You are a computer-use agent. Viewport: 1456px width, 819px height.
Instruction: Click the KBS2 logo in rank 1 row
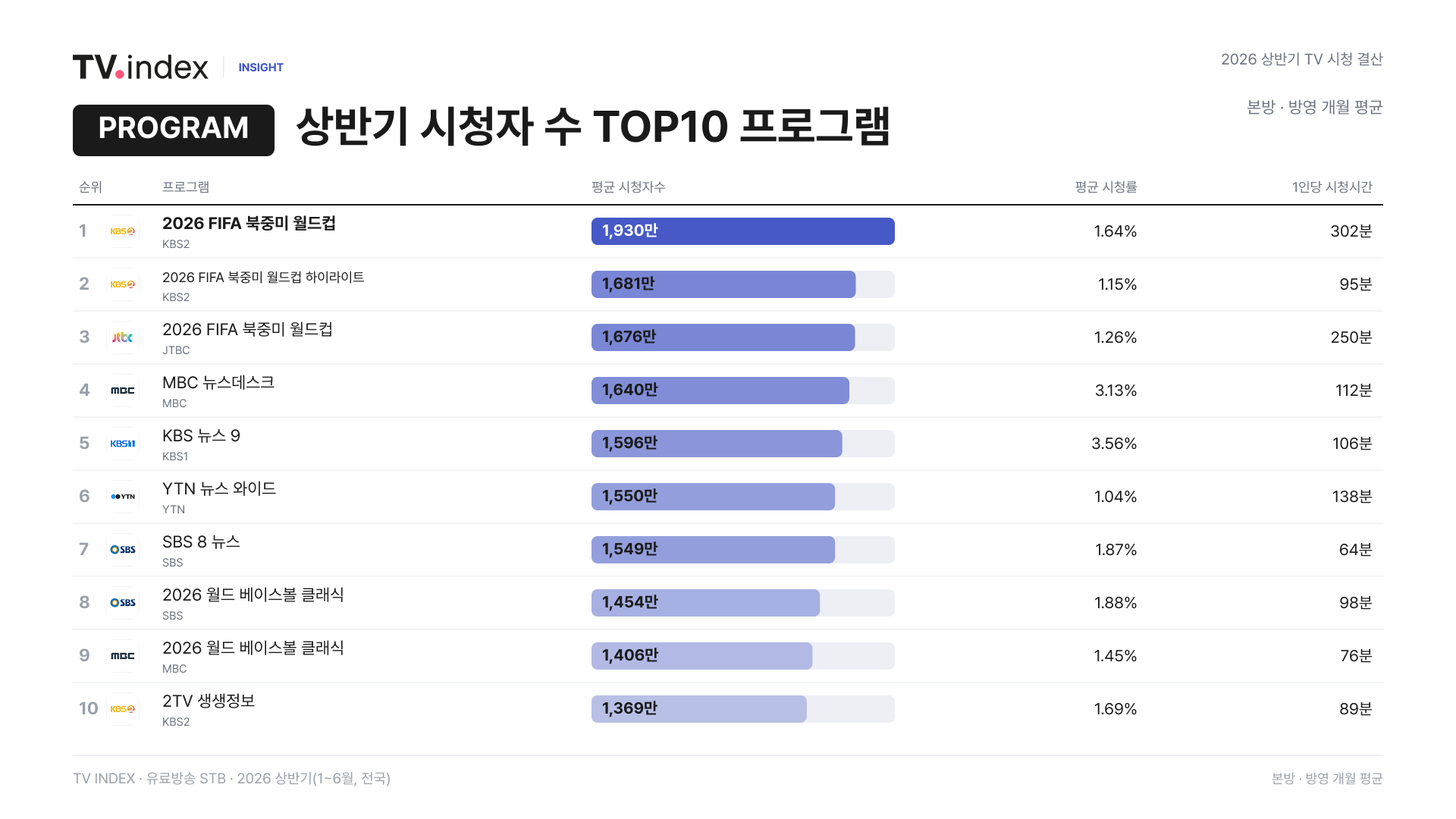point(123,231)
